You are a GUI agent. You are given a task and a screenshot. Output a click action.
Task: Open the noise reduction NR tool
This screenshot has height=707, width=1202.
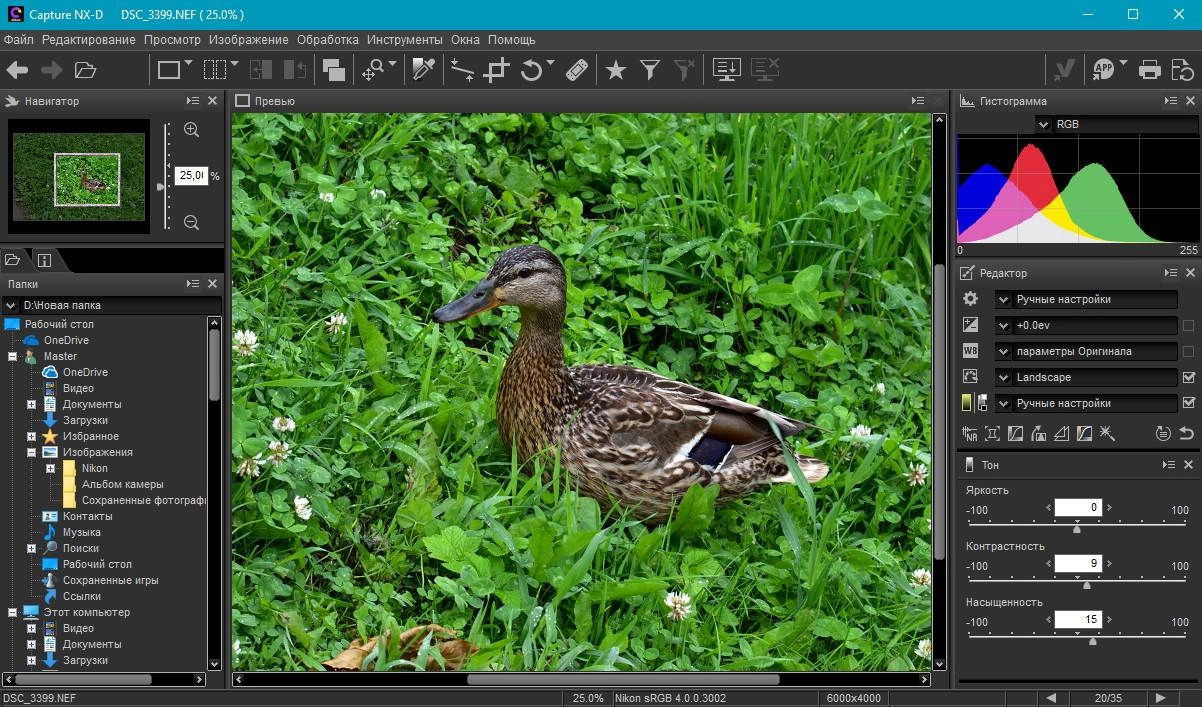(x=970, y=434)
